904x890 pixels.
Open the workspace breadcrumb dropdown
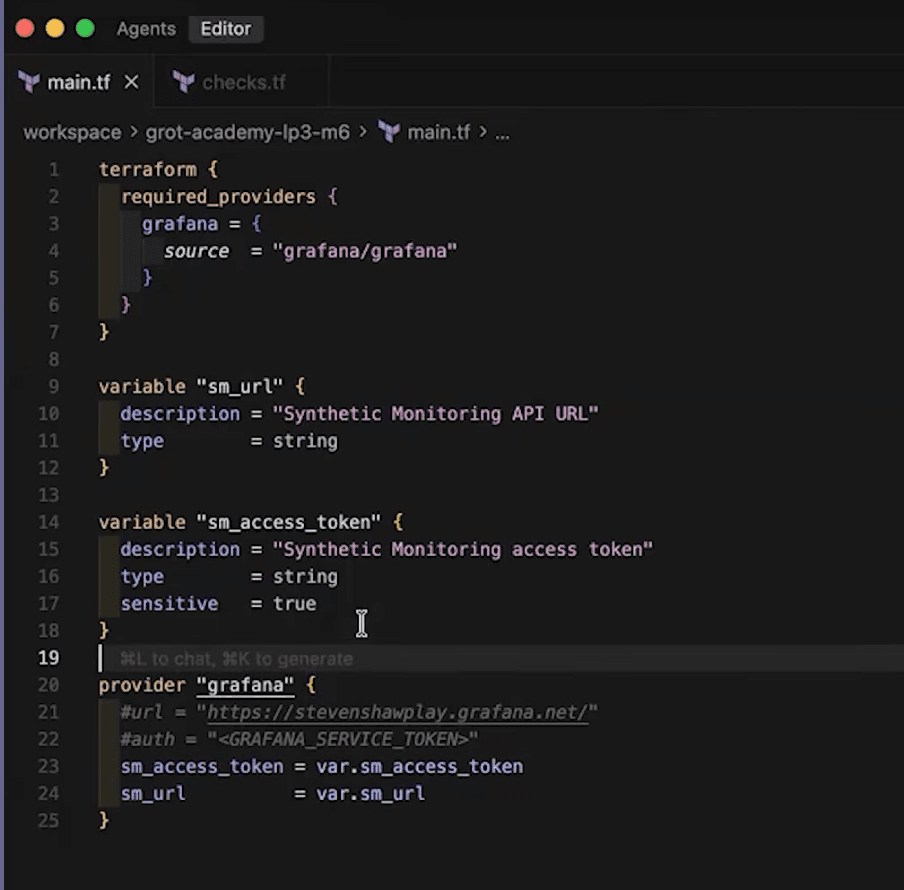[75, 131]
